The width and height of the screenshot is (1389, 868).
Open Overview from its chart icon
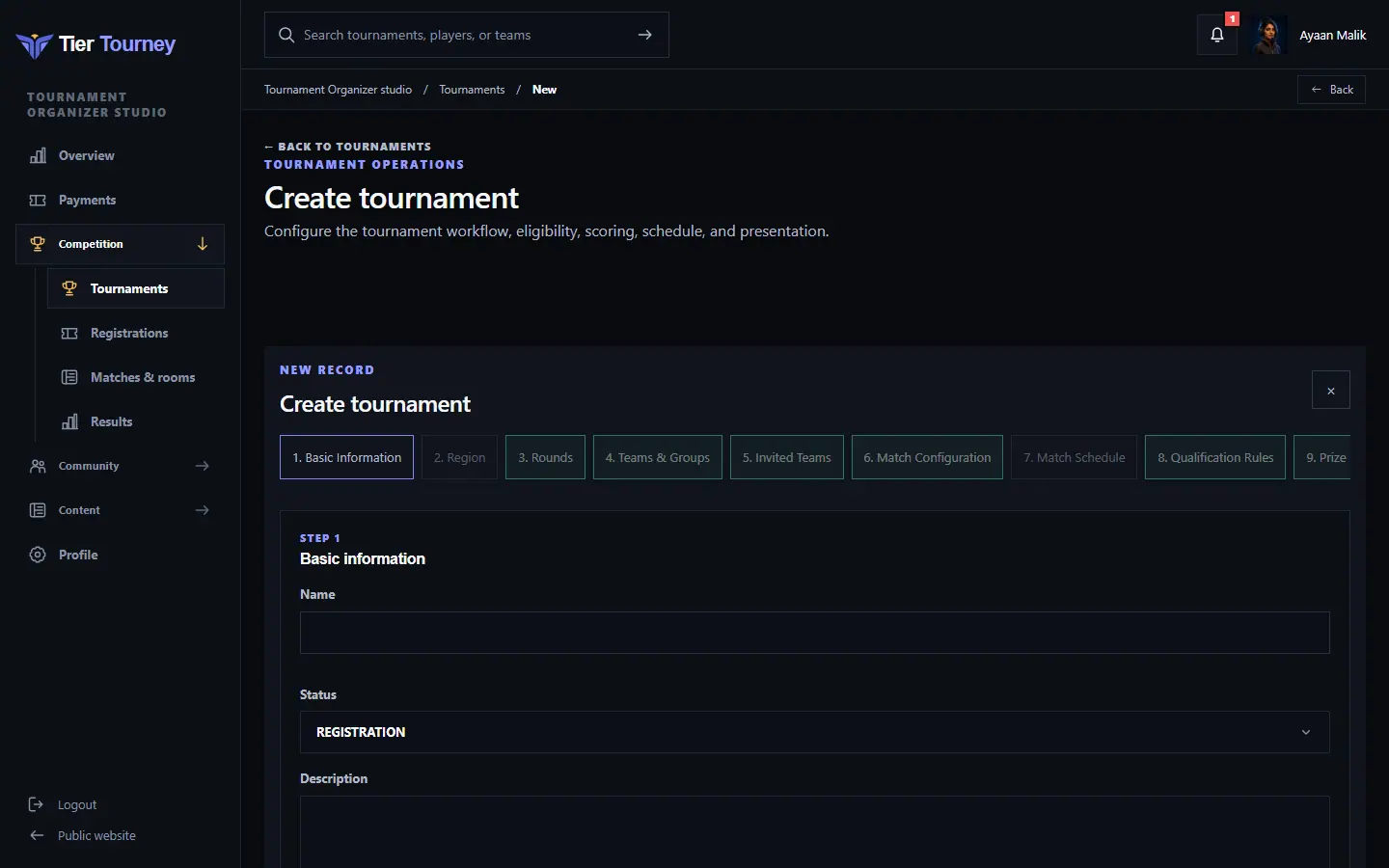tap(38, 155)
